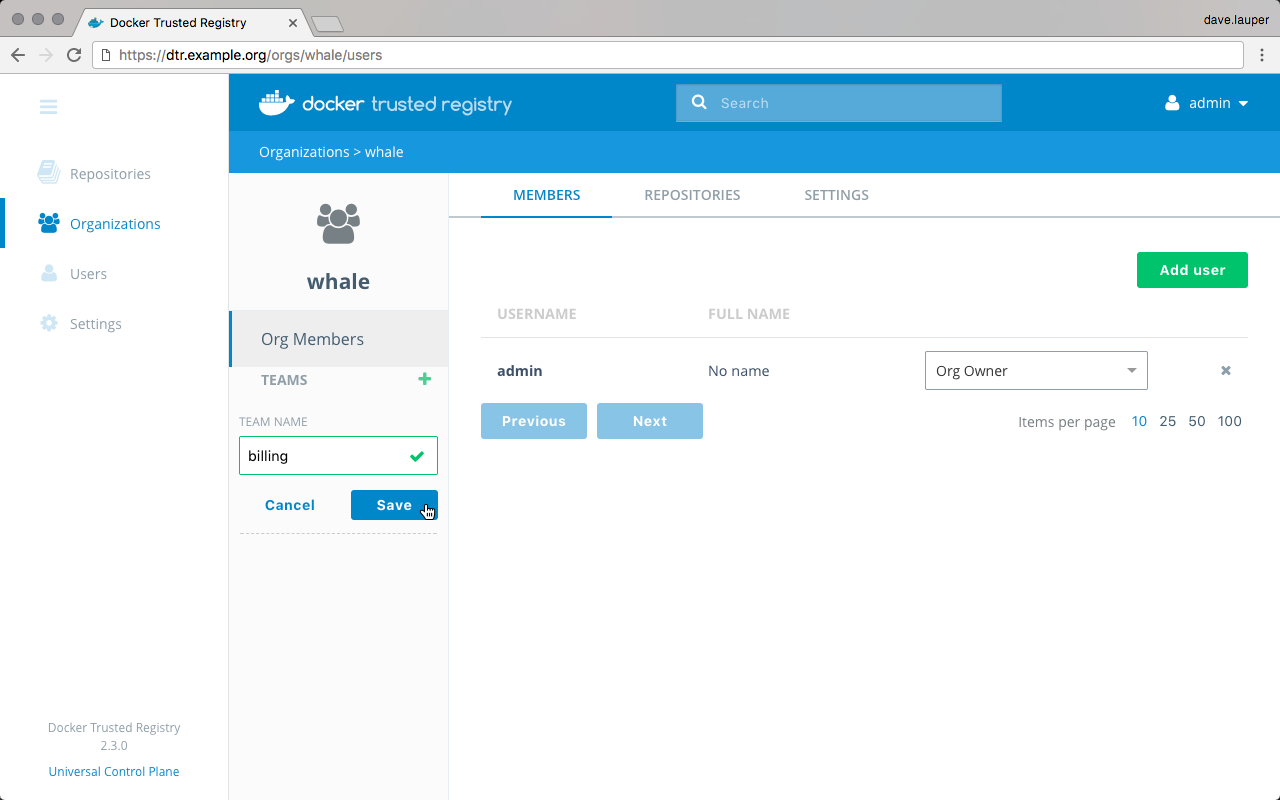Click the Docker Trusted Registry logo
This screenshot has height=800, width=1280.
[x=385, y=103]
